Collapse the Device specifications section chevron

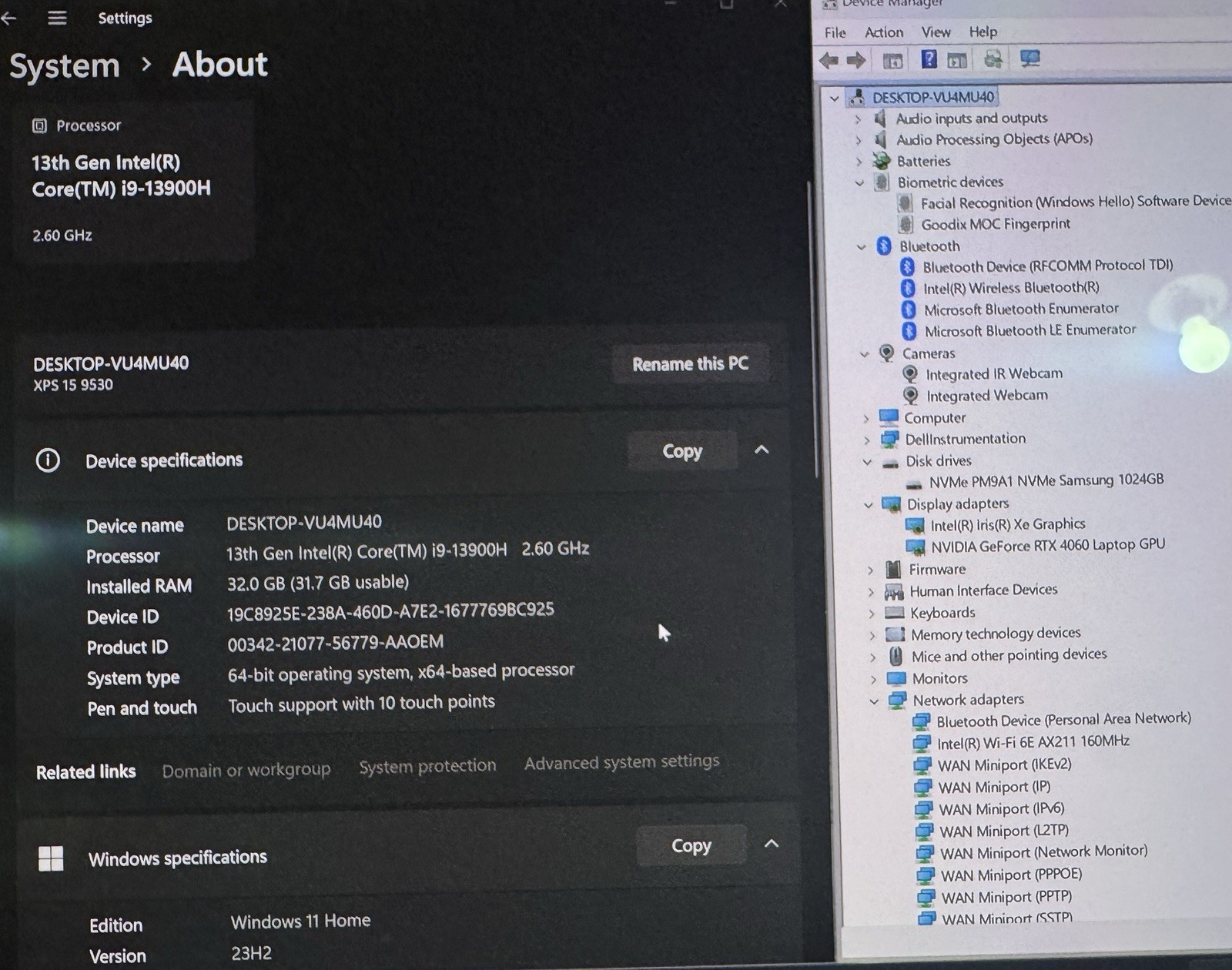pyautogui.click(x=762, y=450)
